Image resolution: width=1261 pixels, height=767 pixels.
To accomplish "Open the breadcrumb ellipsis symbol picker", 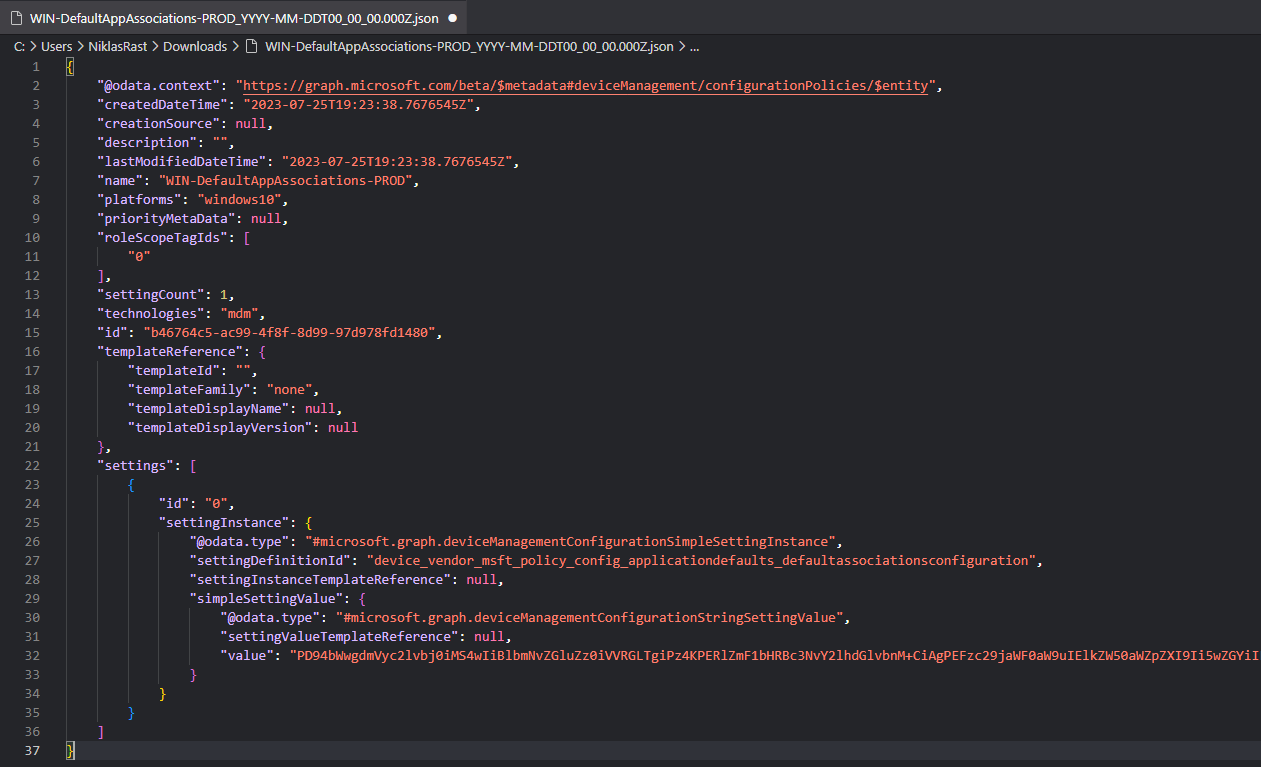I will point(694,46).
